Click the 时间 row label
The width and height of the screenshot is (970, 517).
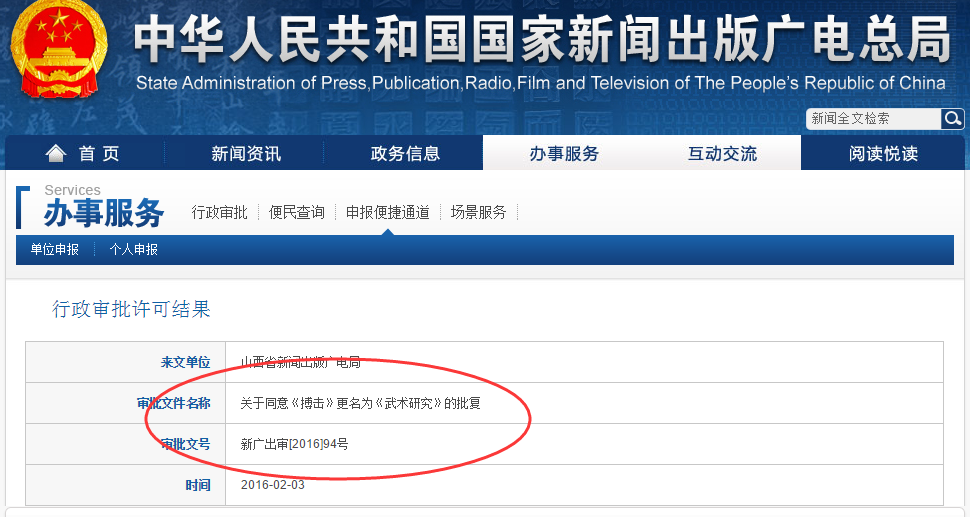click(x=198, y=485)
